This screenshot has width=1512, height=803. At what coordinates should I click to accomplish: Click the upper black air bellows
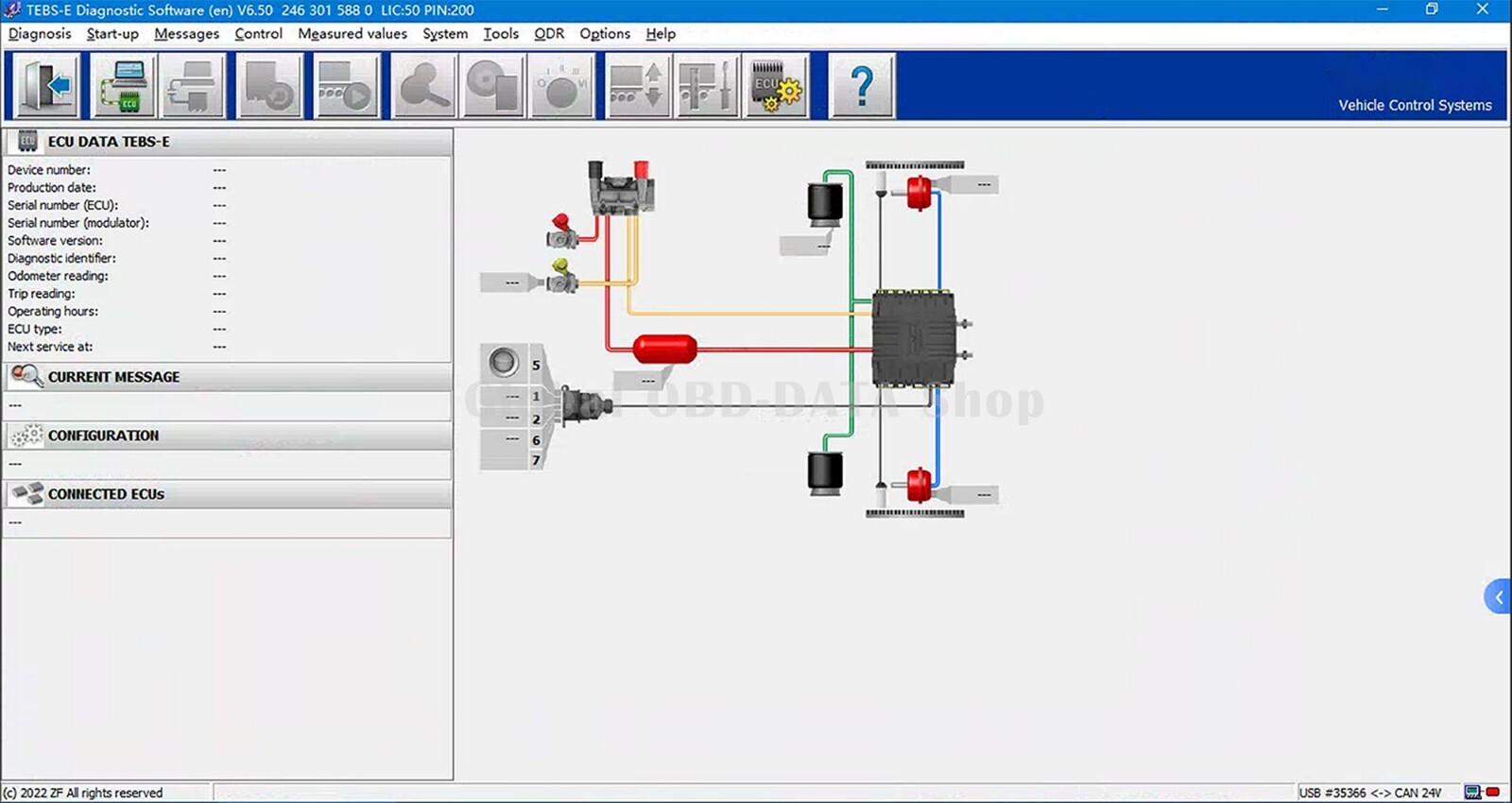pyautogui.click(x=825, y=206)
